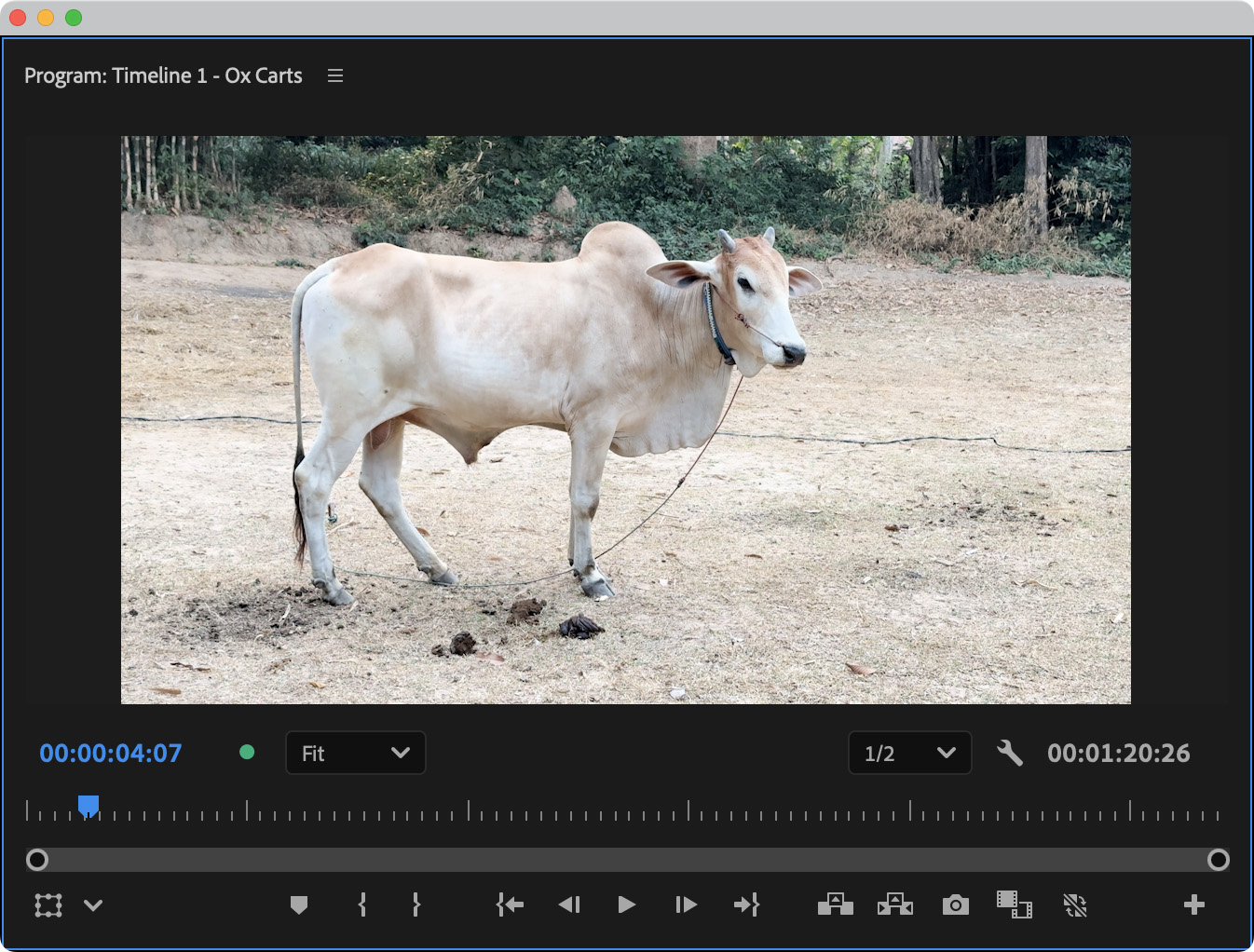Open the Comparison View button
Image resolution: width=1254 pixels, height=952 pixels.
(x=1015, y=904)
